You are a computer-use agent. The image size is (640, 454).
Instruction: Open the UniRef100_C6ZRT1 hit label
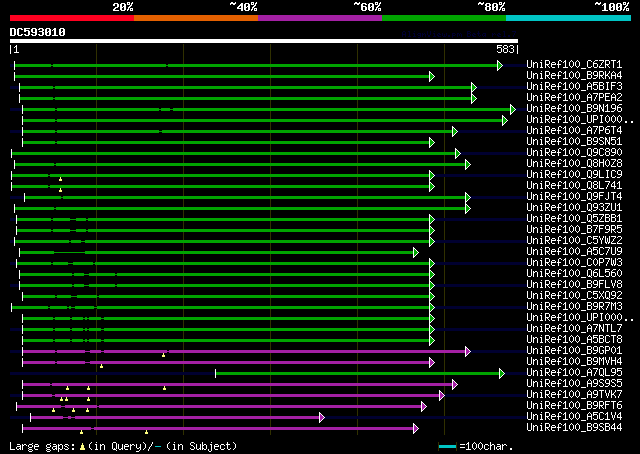[574, 65]
